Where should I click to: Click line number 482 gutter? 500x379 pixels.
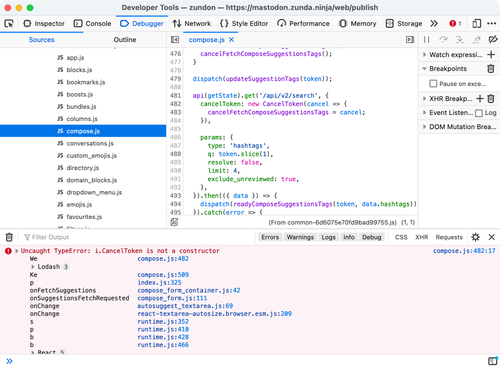pos(175,104)
